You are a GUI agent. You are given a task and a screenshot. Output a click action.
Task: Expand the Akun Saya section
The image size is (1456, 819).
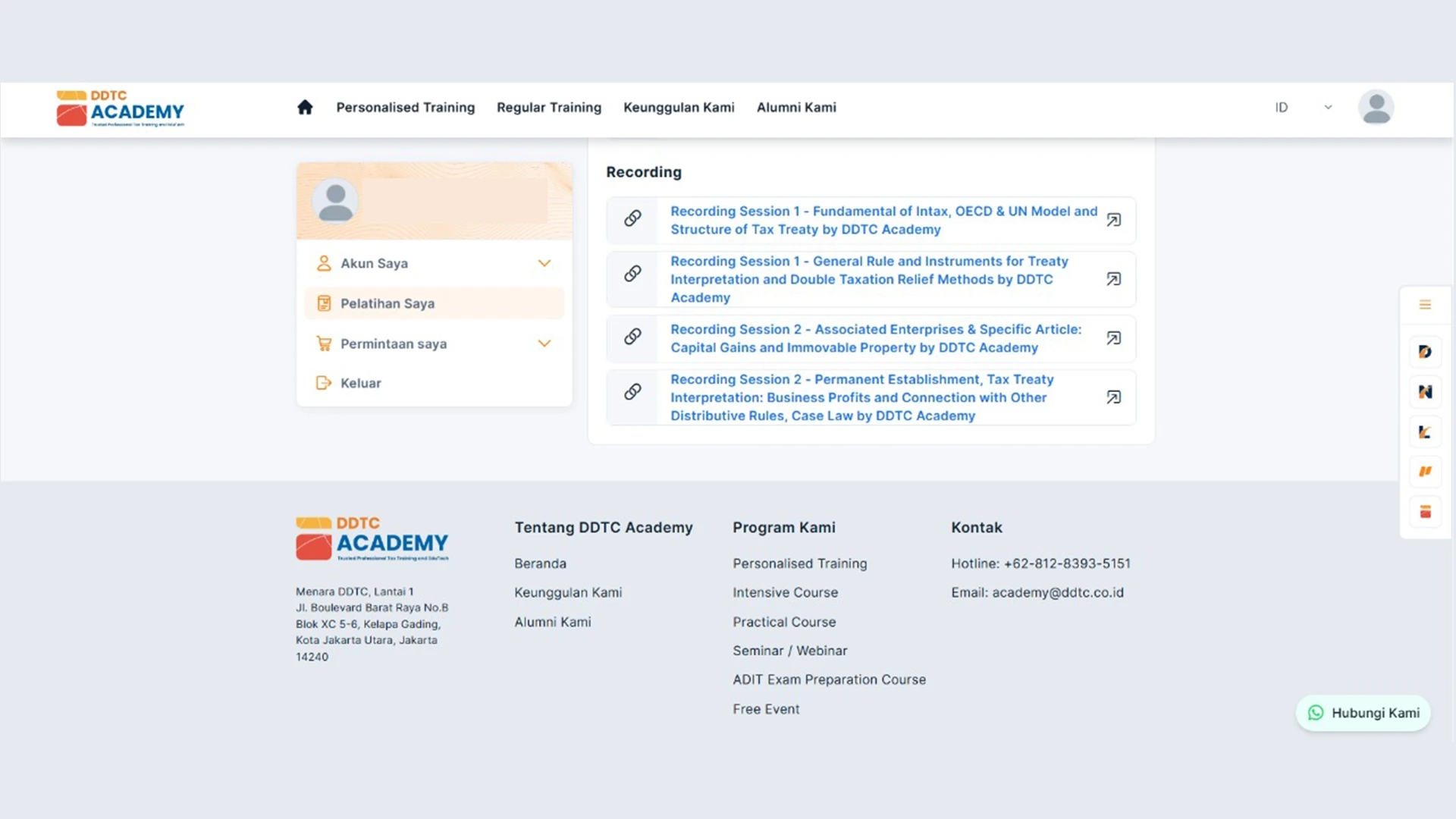(544, 263)
